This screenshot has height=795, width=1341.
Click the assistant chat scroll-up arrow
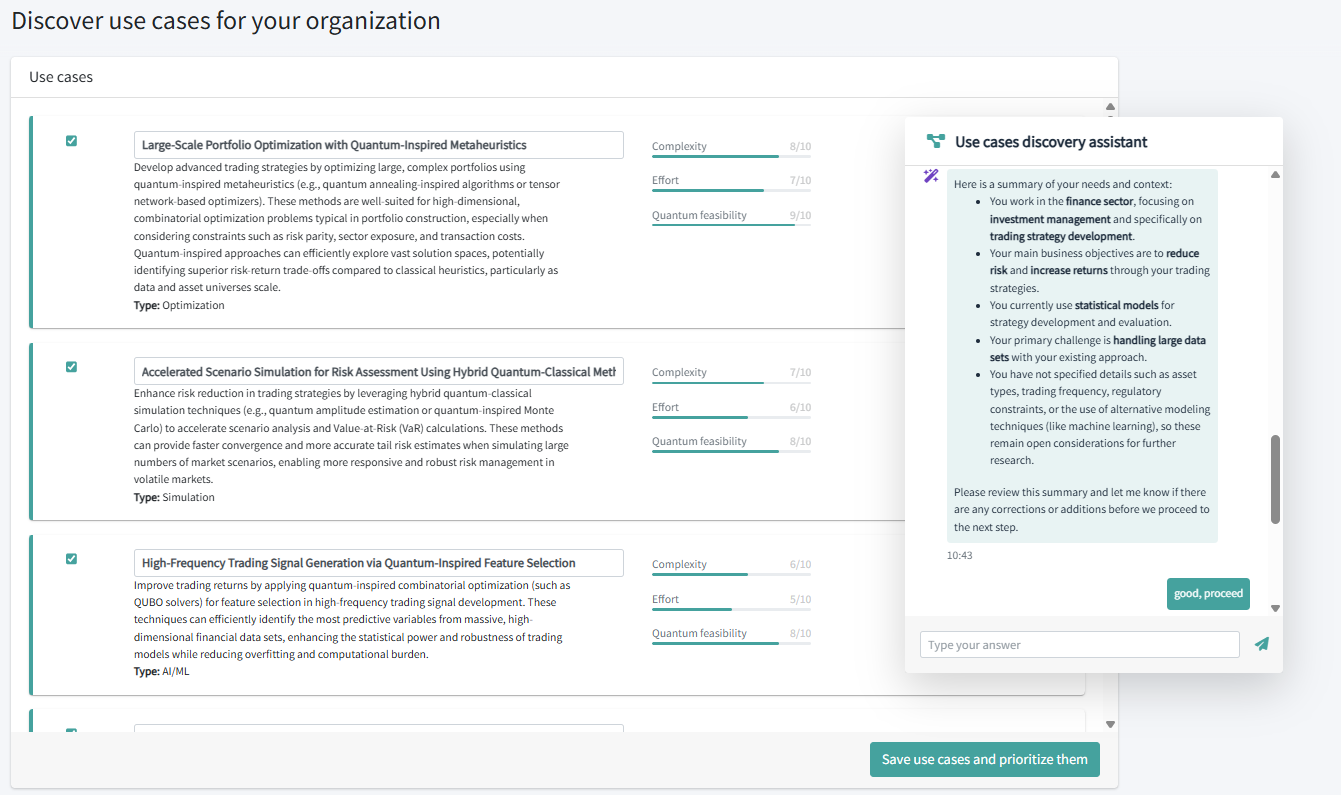[1275, 175]
